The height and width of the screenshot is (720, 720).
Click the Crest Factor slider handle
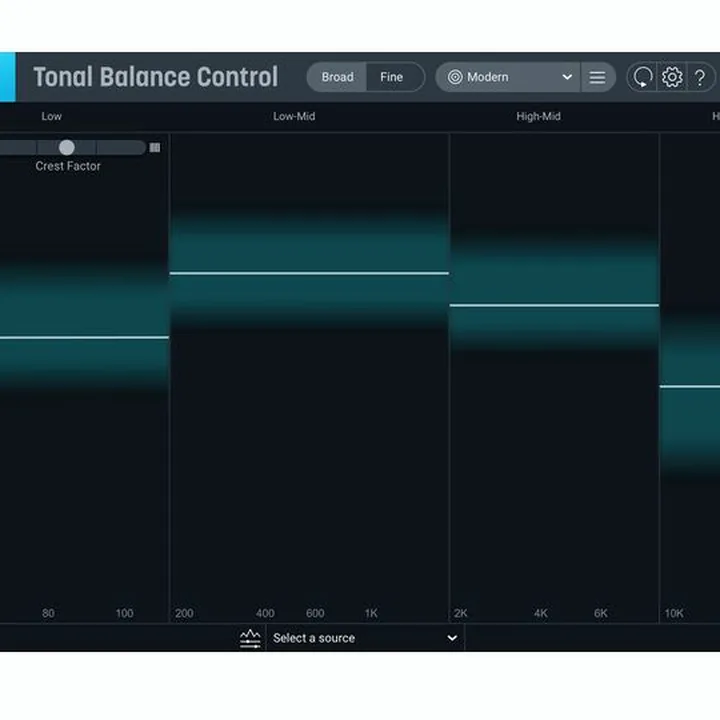tap(67, 147)
